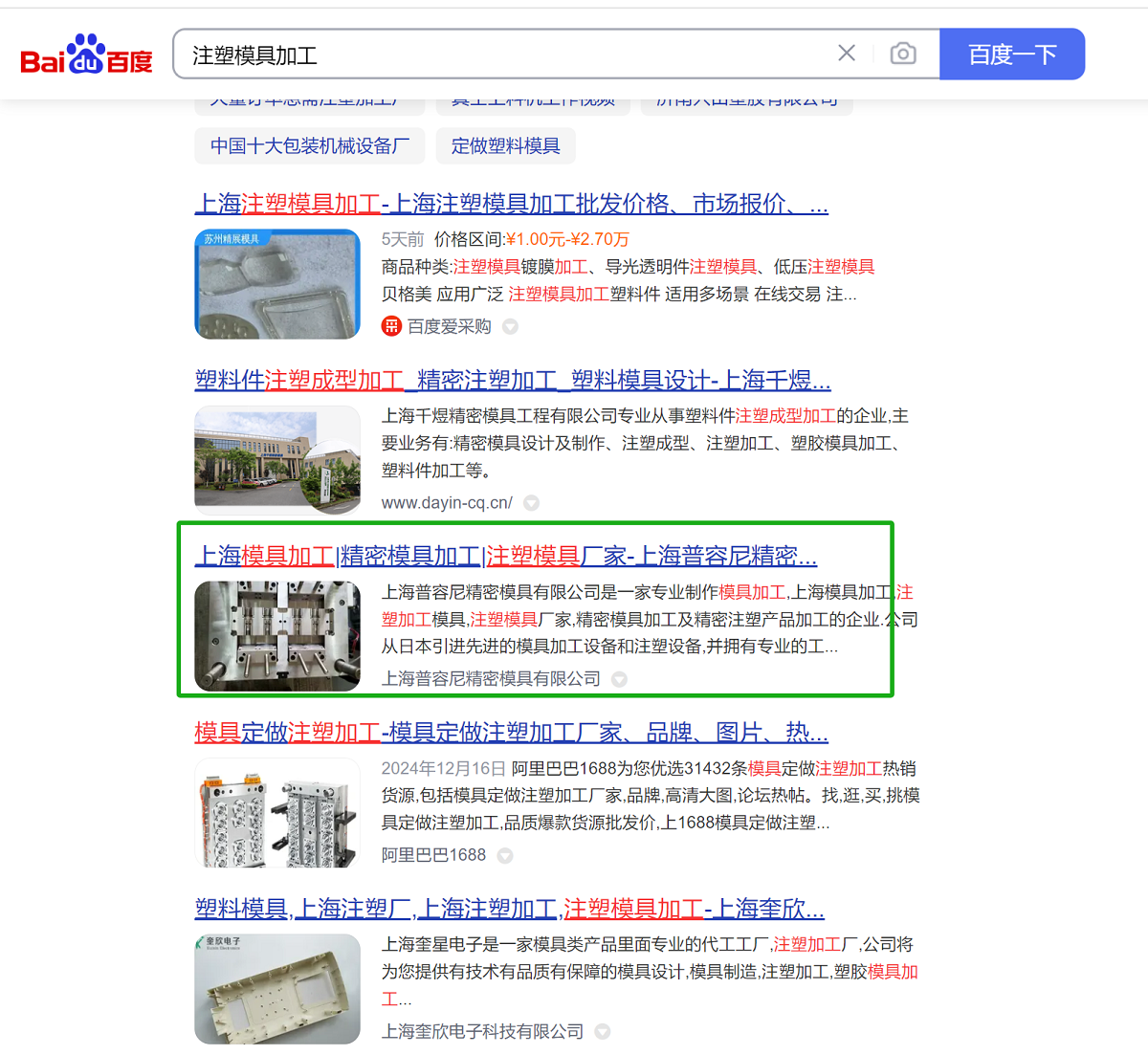Open result 模具定做注塑加工-模具定做注塑加工厂家
The height and width of the screenshot is (1055, 1148).
[512, 733]
